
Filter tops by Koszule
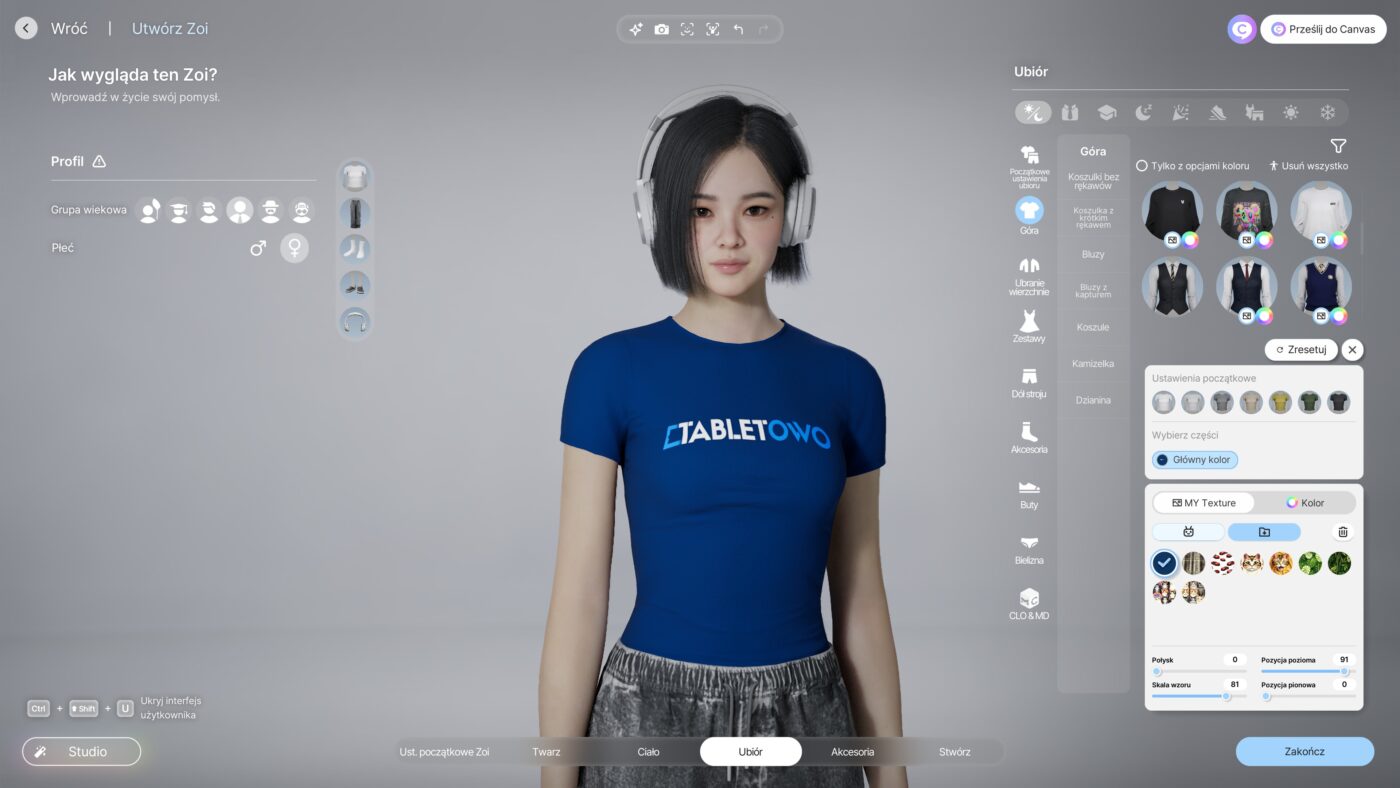tap(1093, 327)
